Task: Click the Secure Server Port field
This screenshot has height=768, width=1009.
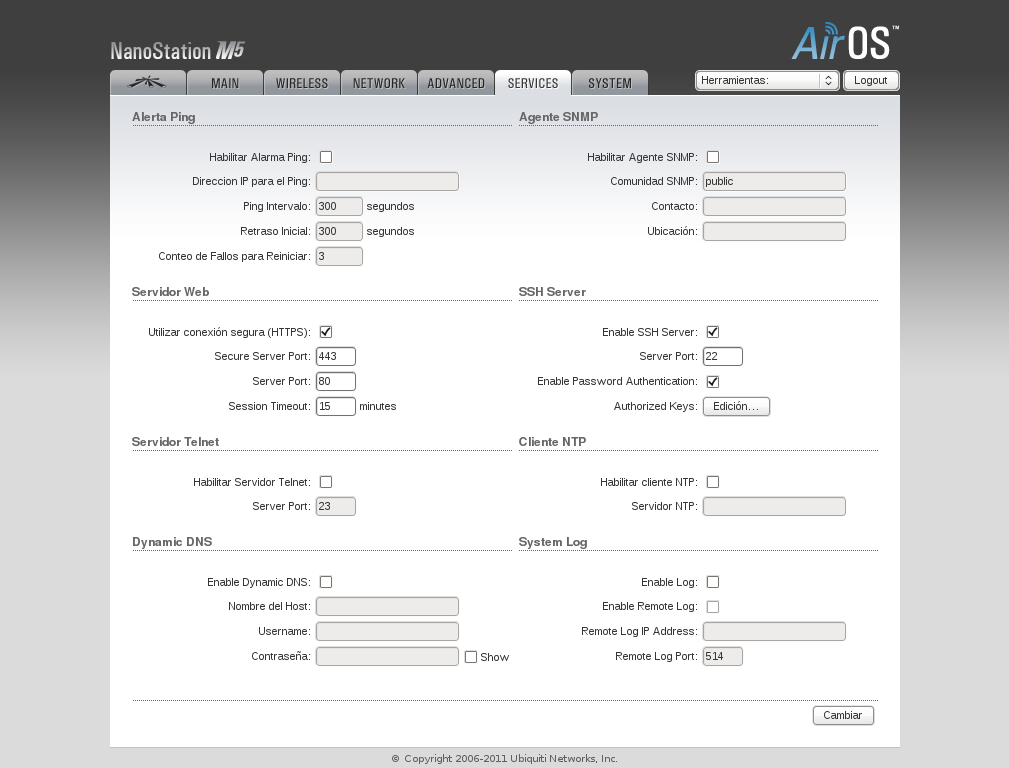Action: point(336,357)
